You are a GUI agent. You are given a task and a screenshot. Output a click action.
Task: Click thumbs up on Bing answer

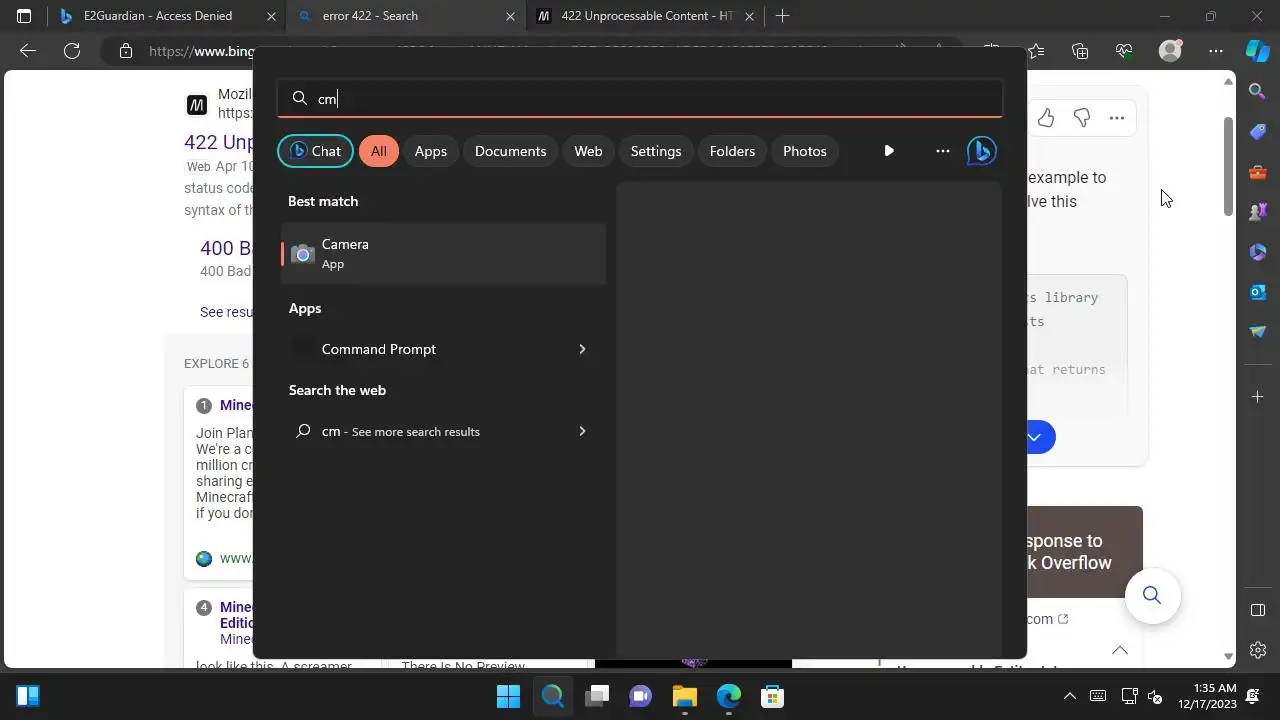click(x=1046, y=118)
